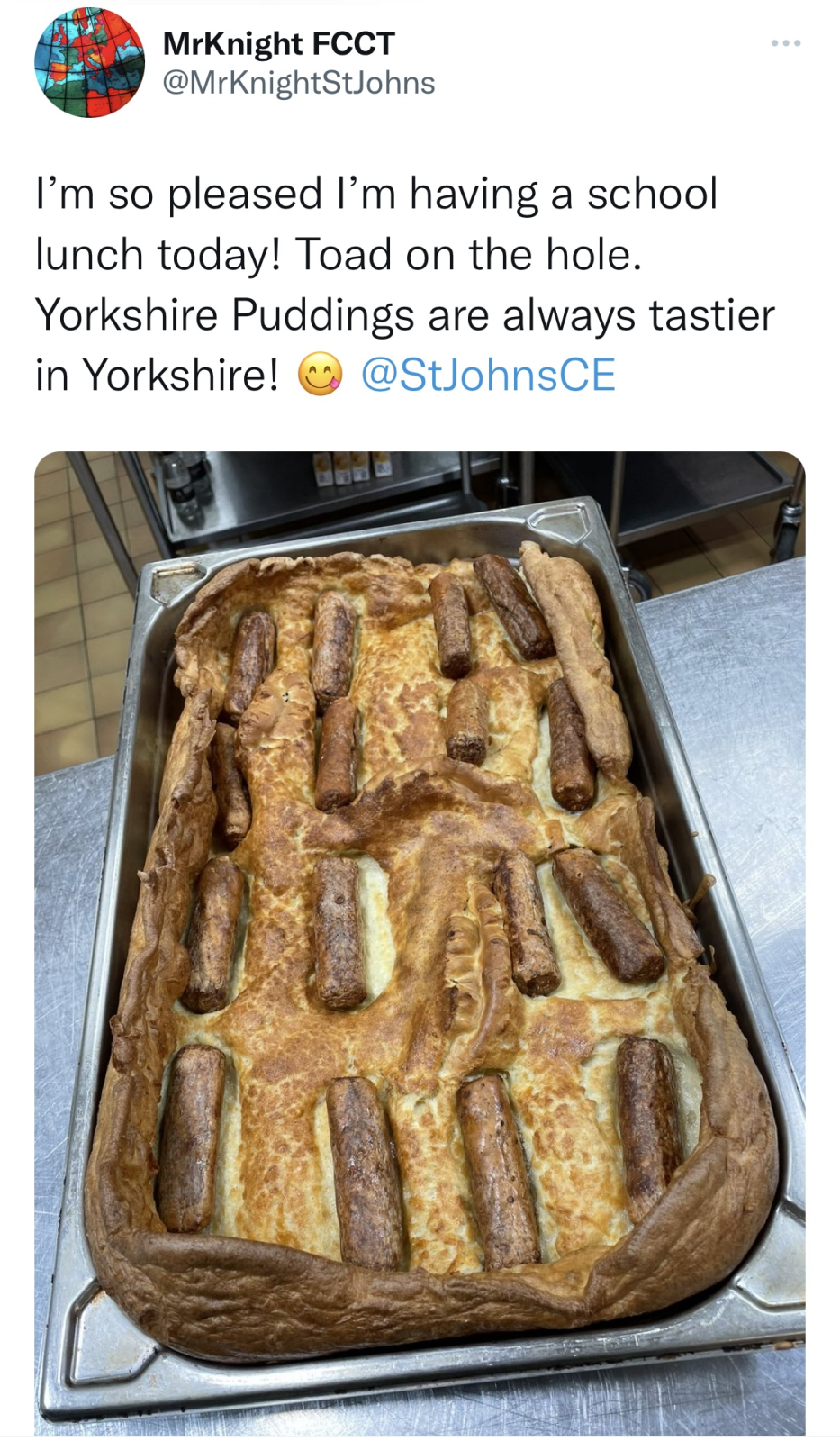Click the yum face emoji
Screen dimensions: 840x1441
(320, 375)
